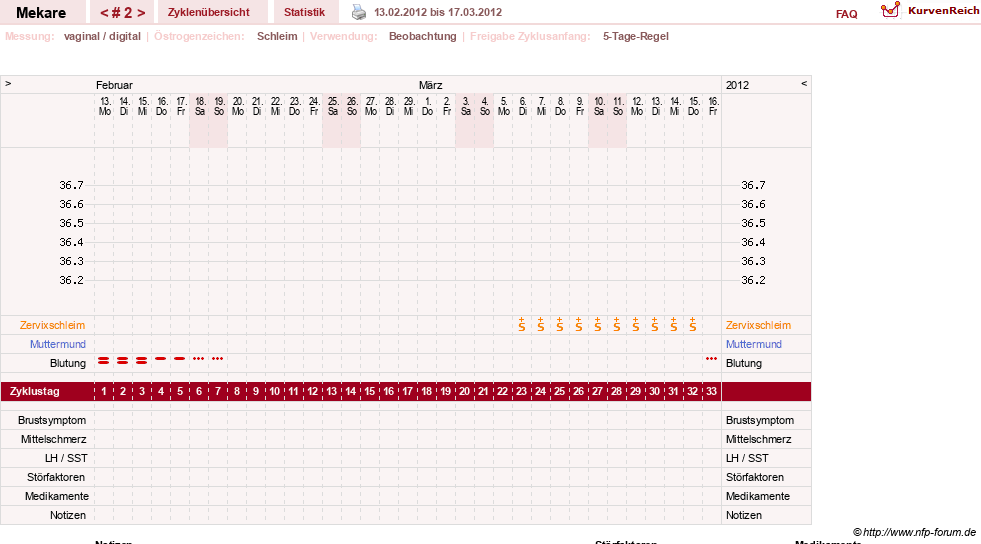
Task: Collapse chart with the right '<' arrow
Action: (x=804, y=83)
